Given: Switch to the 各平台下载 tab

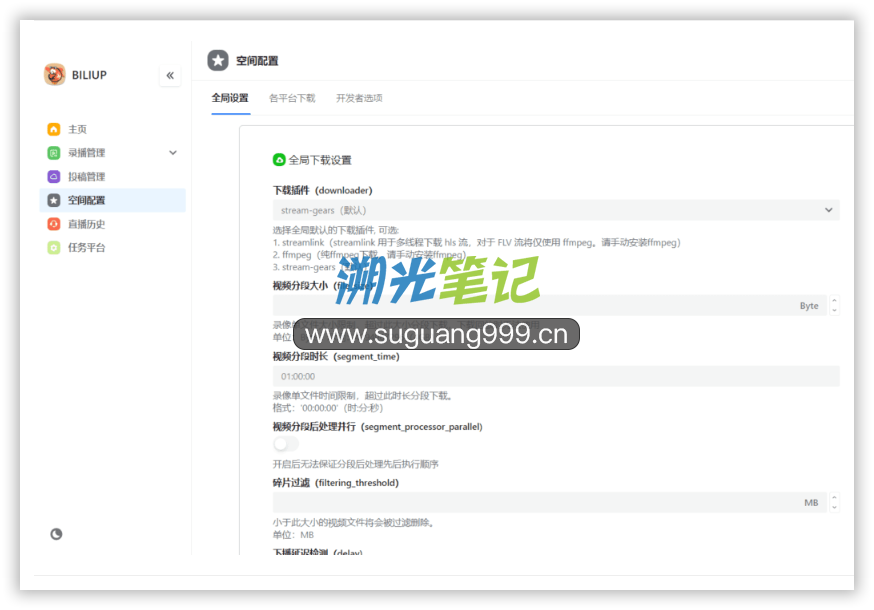Looking at the screenshot, I should tap(292, 98).
